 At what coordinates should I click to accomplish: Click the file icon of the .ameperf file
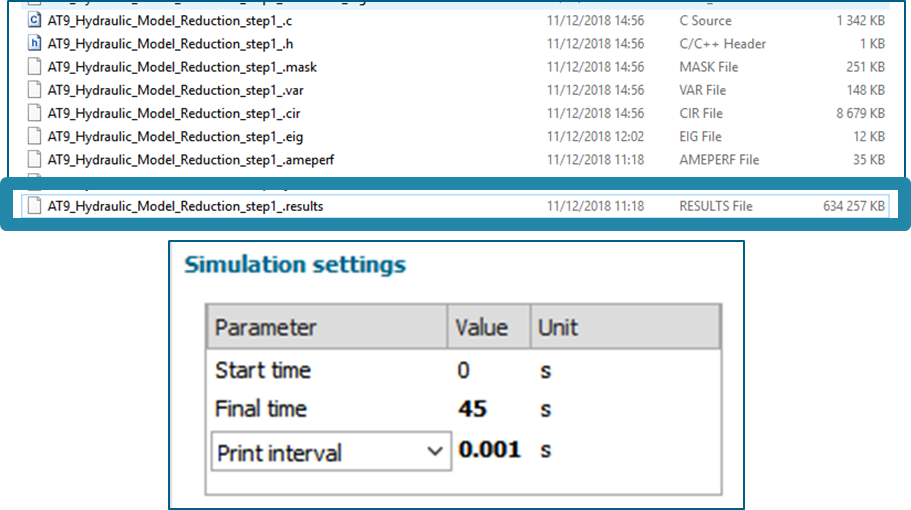35,159
